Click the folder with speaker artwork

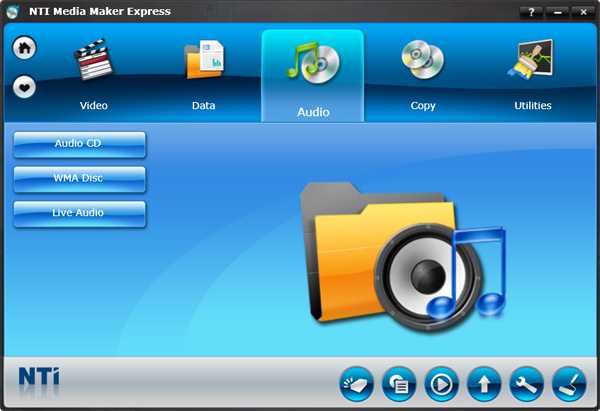[404, 256]
